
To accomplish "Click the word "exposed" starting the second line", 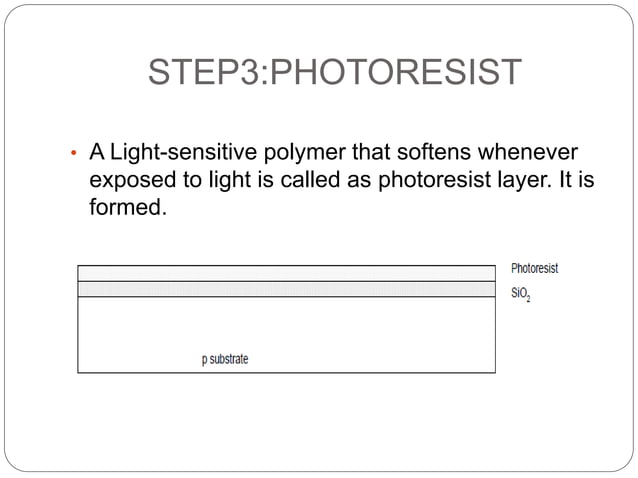I will pyautogui.click(x=133, y=181).
